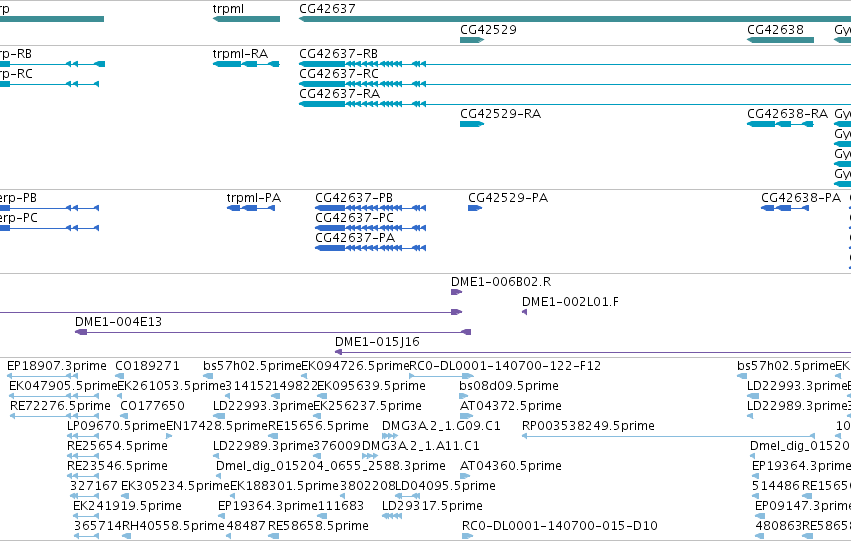851x541 pixels.
Task: Click the EK094726.5prime EST label
Action: pos(355,366)
